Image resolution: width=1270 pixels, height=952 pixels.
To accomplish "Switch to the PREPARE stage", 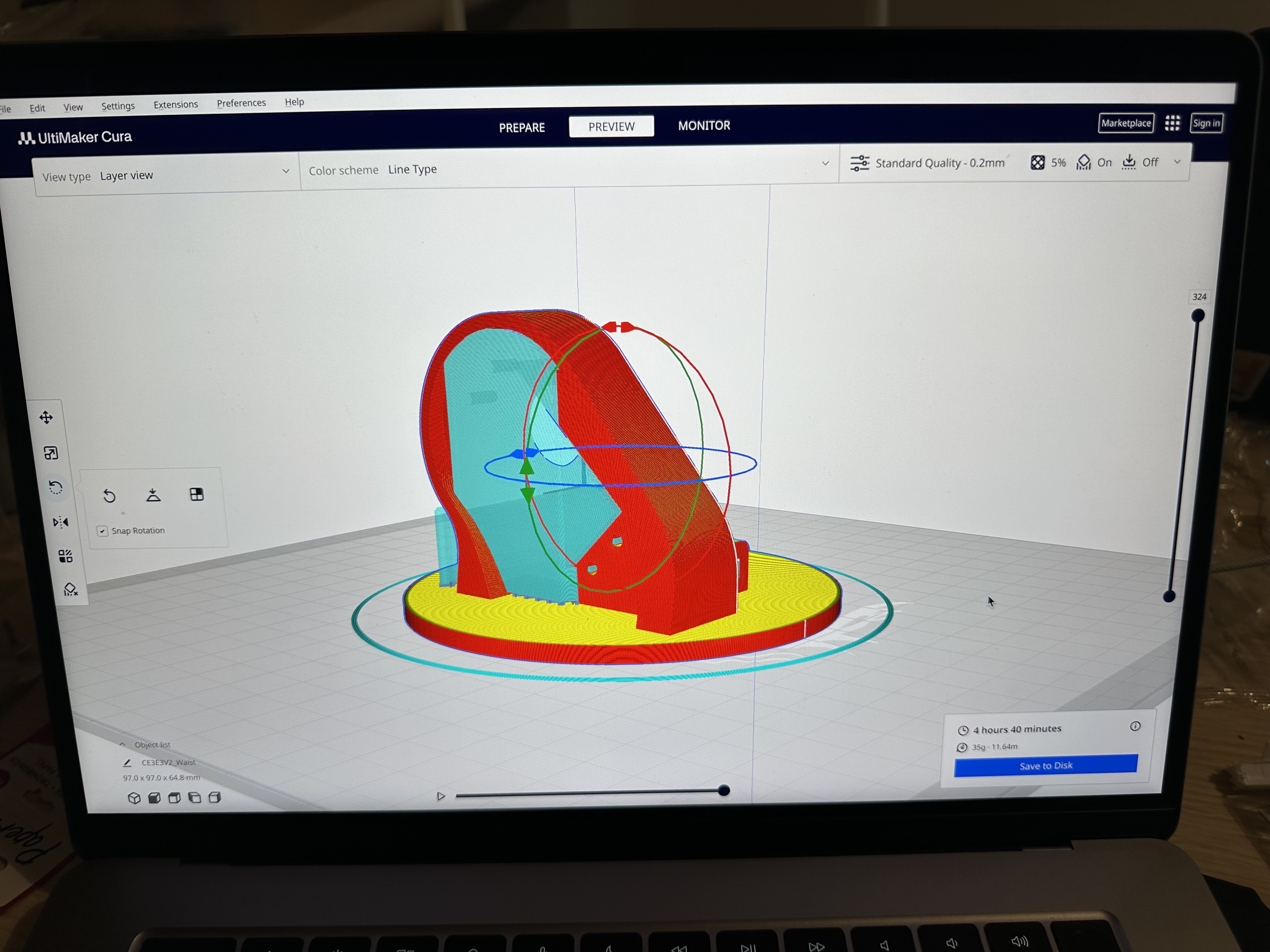I will point(522,127).
